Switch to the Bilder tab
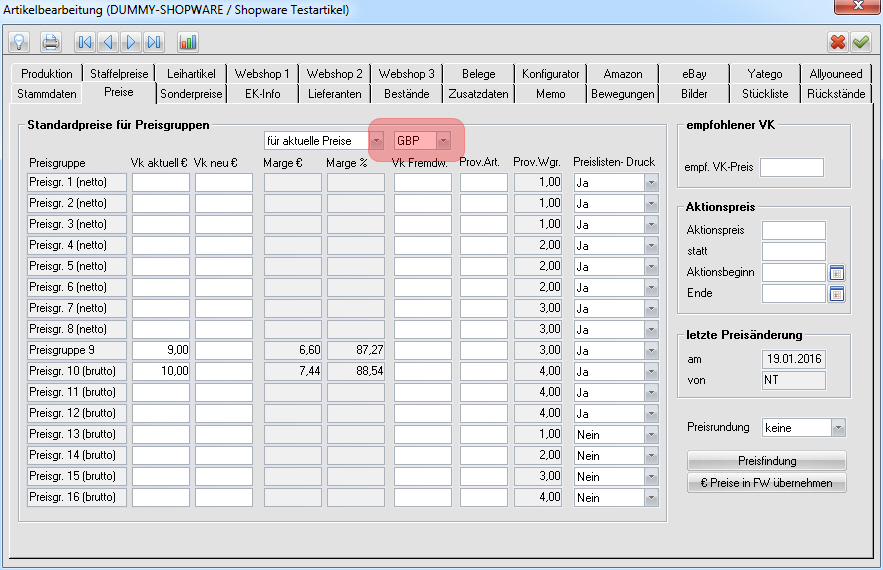Screen dimensions: 883x570 694,94
